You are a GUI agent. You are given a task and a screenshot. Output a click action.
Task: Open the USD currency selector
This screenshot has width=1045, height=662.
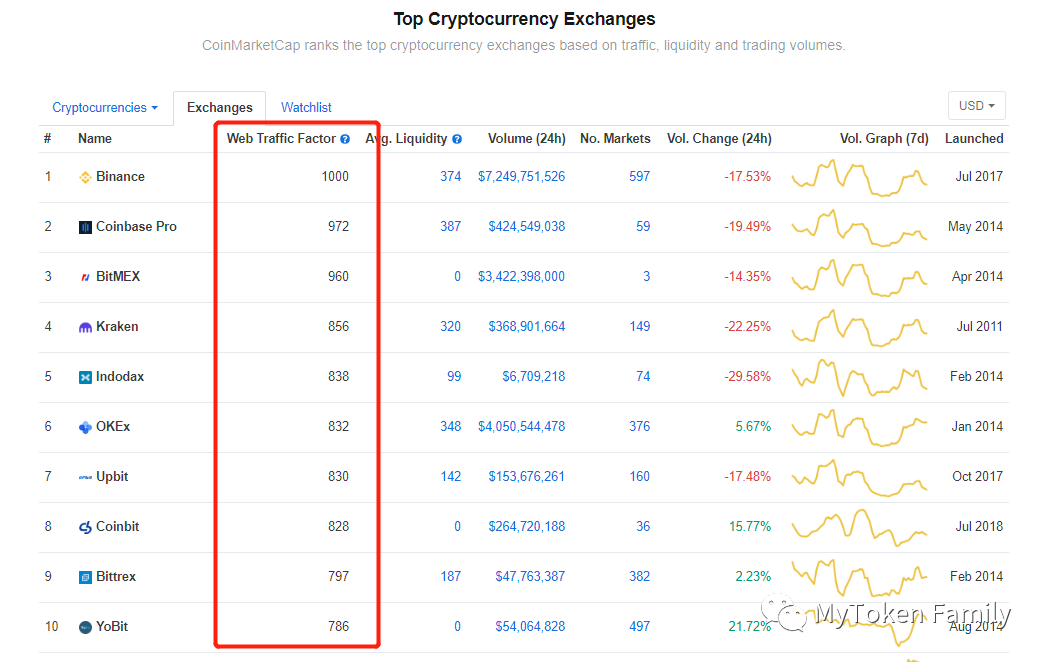coord(976,106)
